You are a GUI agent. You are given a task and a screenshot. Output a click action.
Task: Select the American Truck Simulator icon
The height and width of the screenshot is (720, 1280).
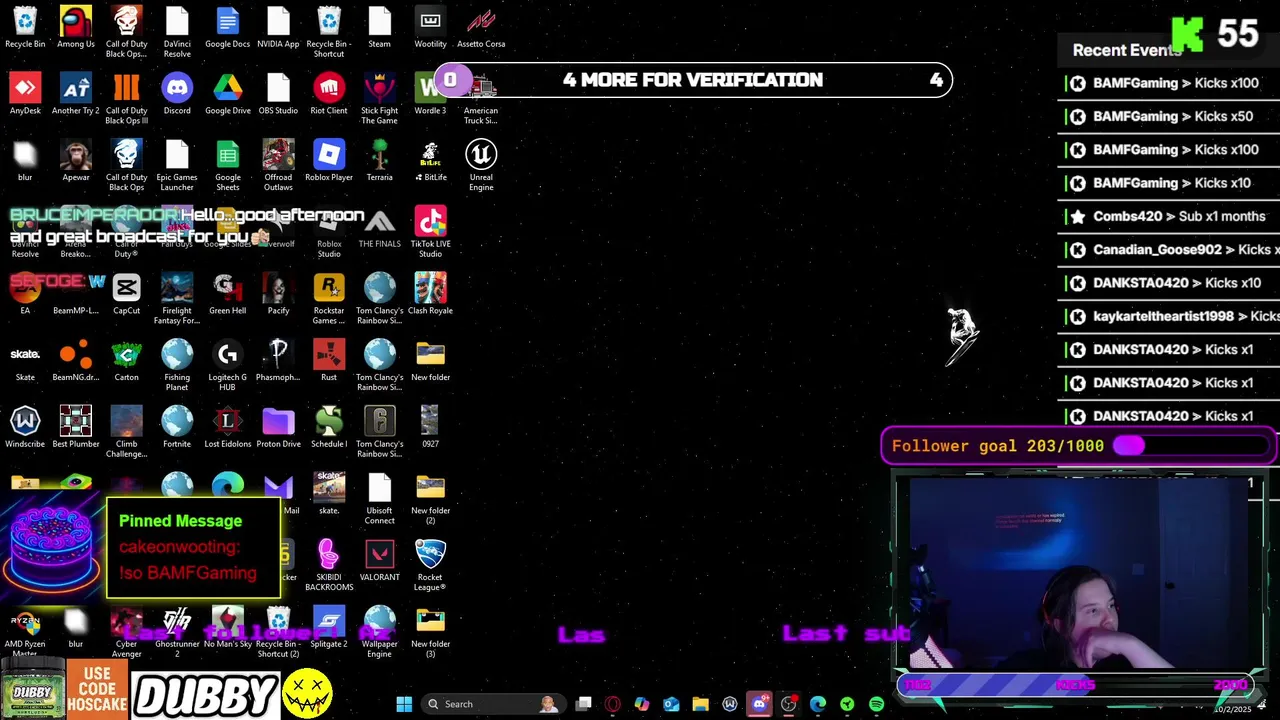point(481,100)
